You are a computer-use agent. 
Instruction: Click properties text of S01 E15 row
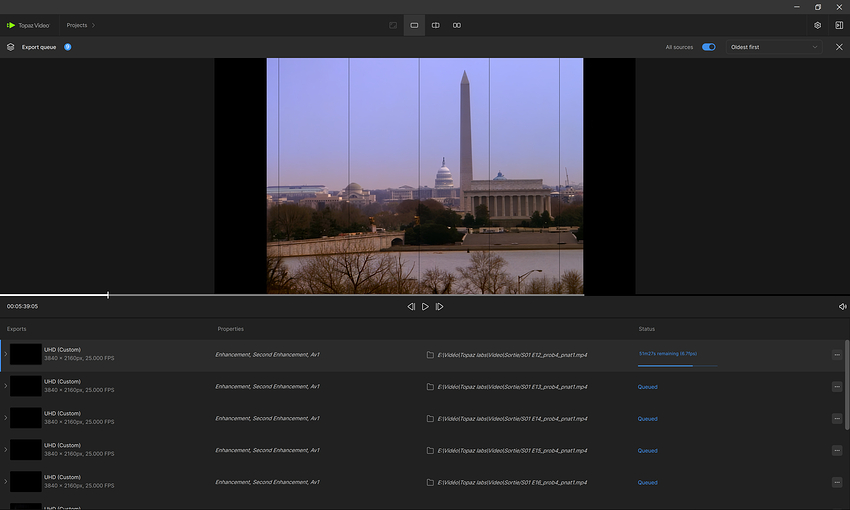(x=267, y=450)
